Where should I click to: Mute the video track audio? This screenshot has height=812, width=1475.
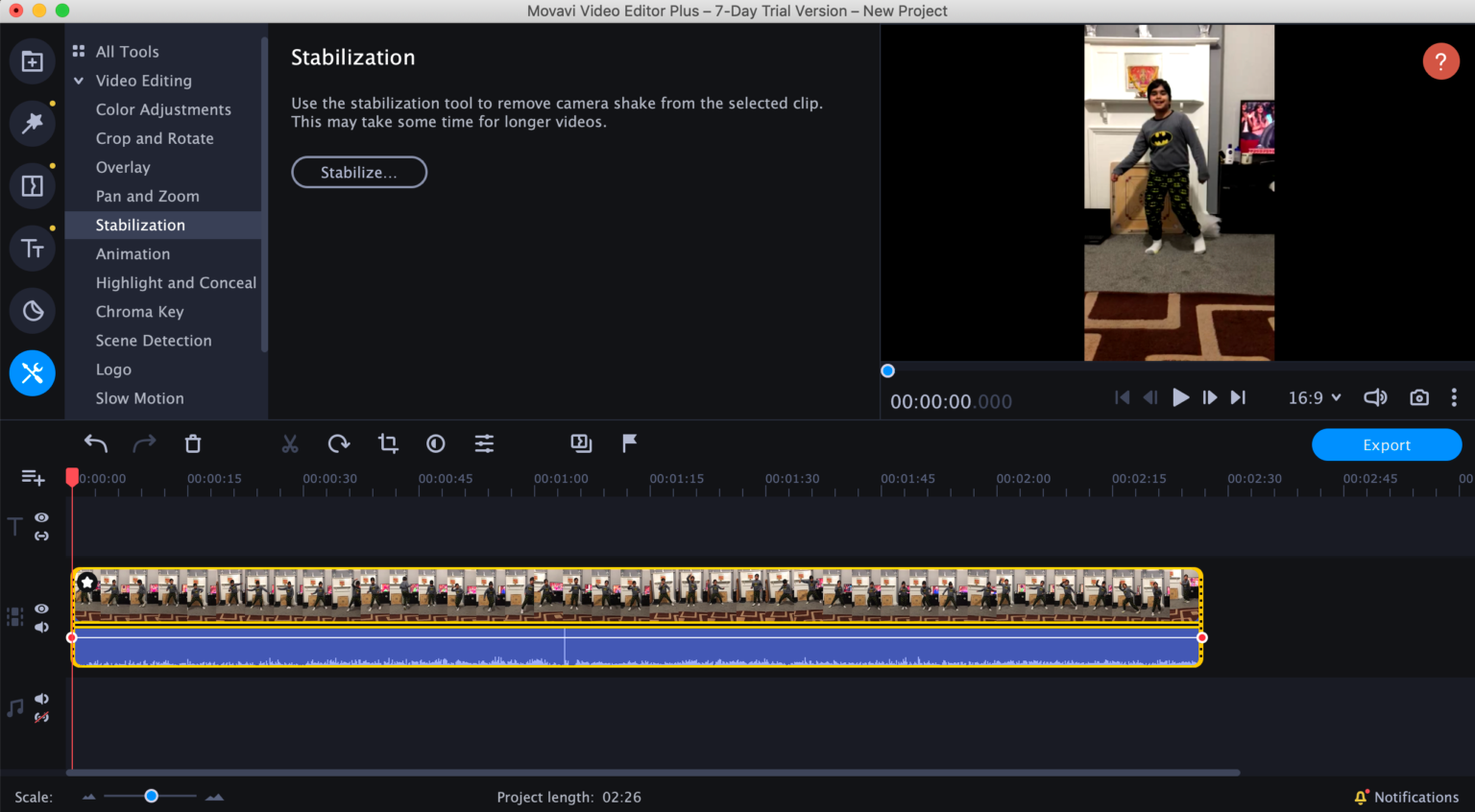pyautogui.click(x=41, y=627)
